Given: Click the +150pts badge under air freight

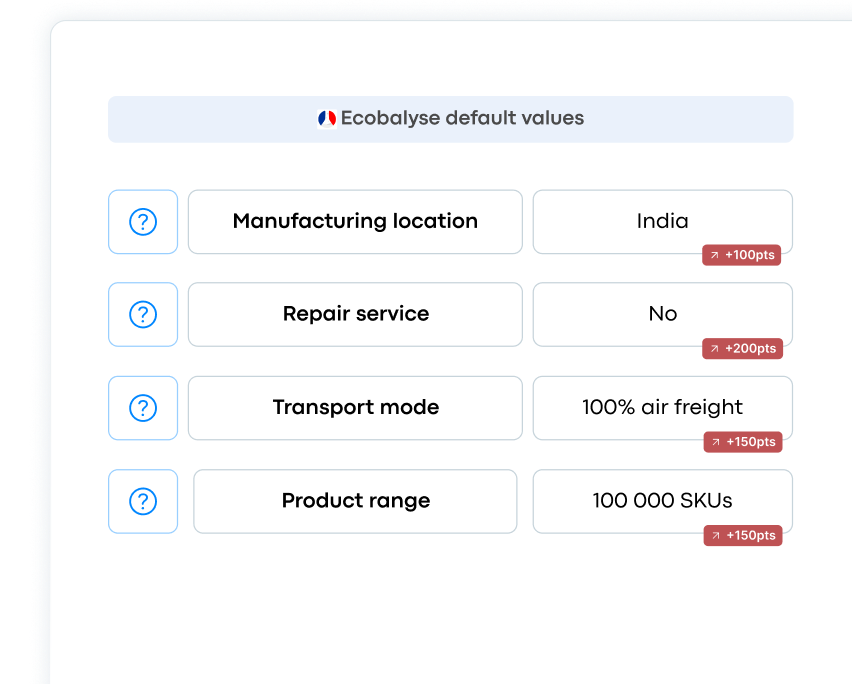Looking at the screenshot, I should [x=743, y=442].
